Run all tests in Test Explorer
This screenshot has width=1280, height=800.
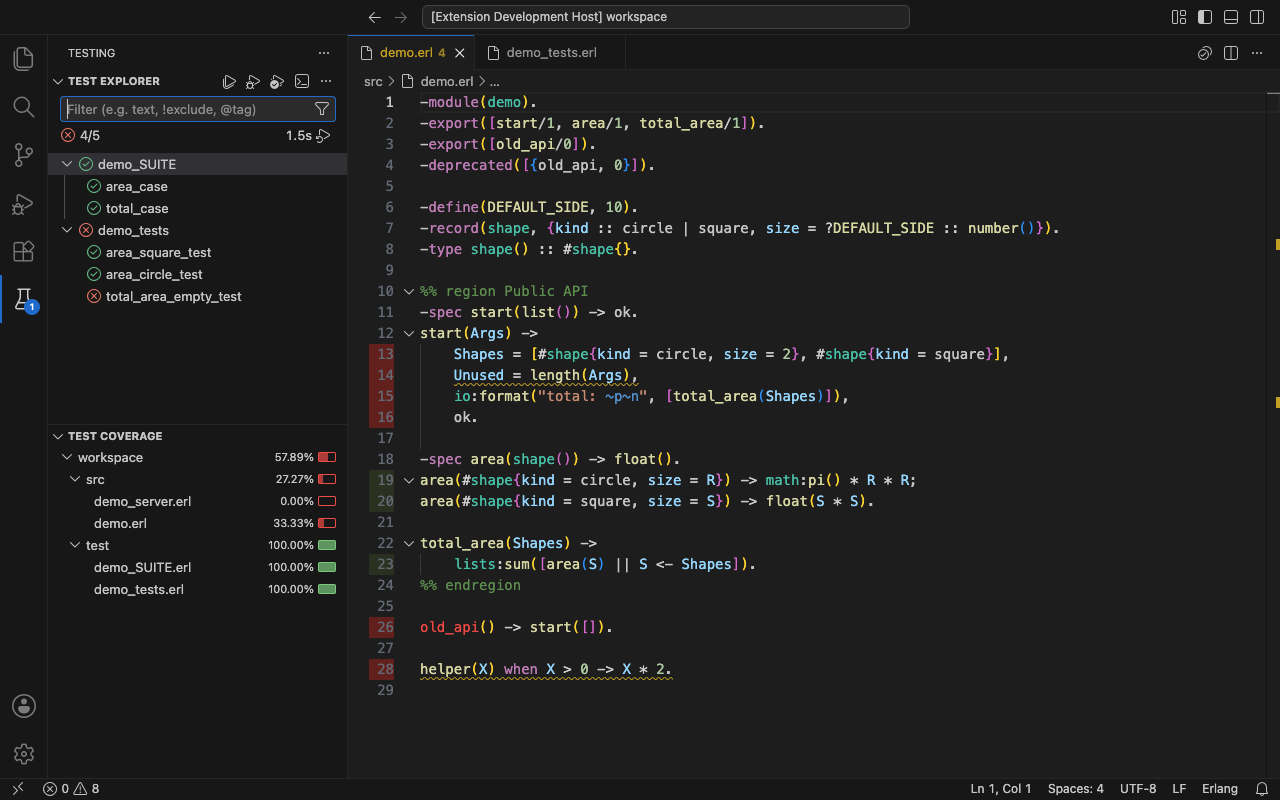229,82
